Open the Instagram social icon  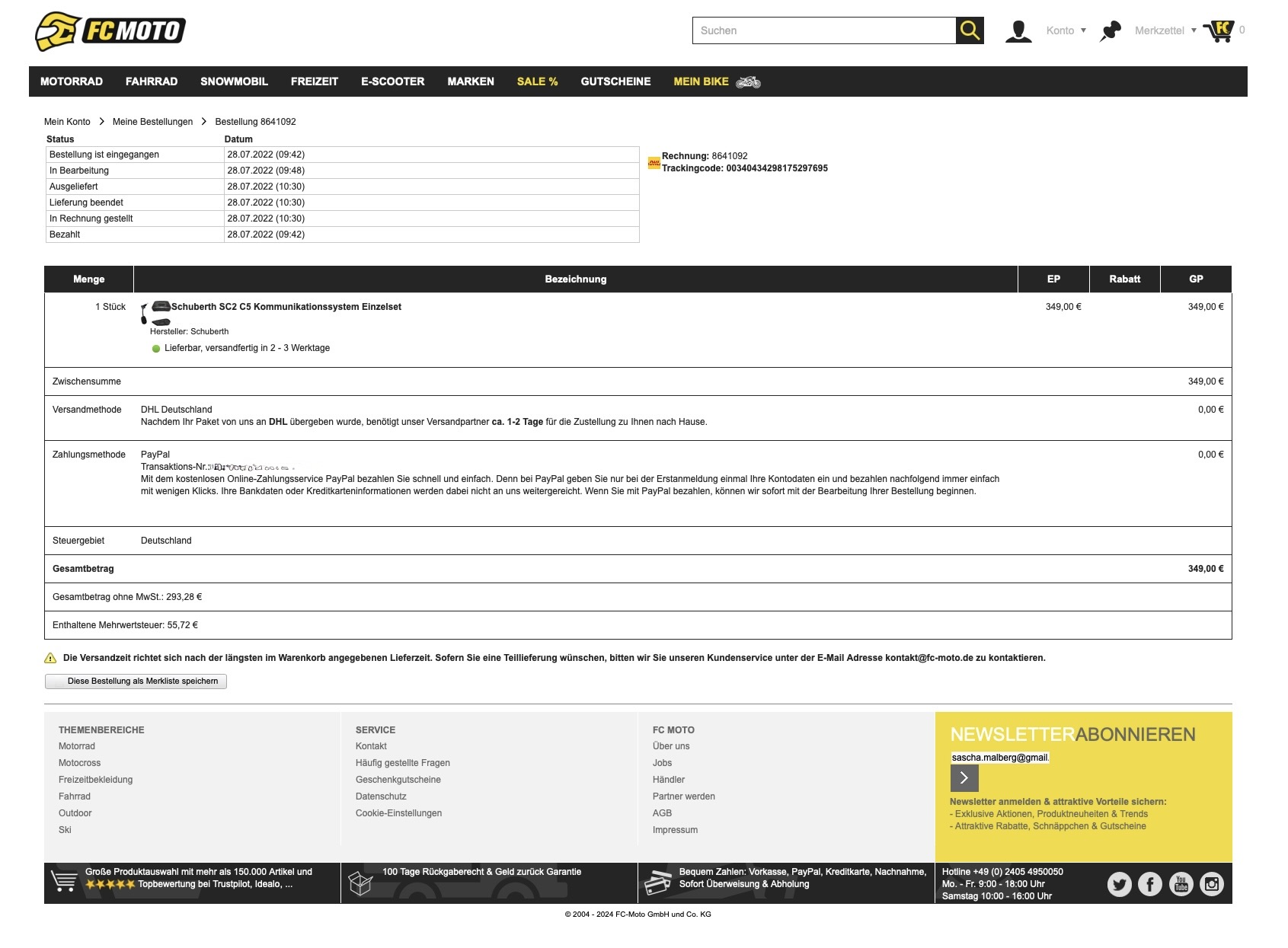[x=1212, y=884]
